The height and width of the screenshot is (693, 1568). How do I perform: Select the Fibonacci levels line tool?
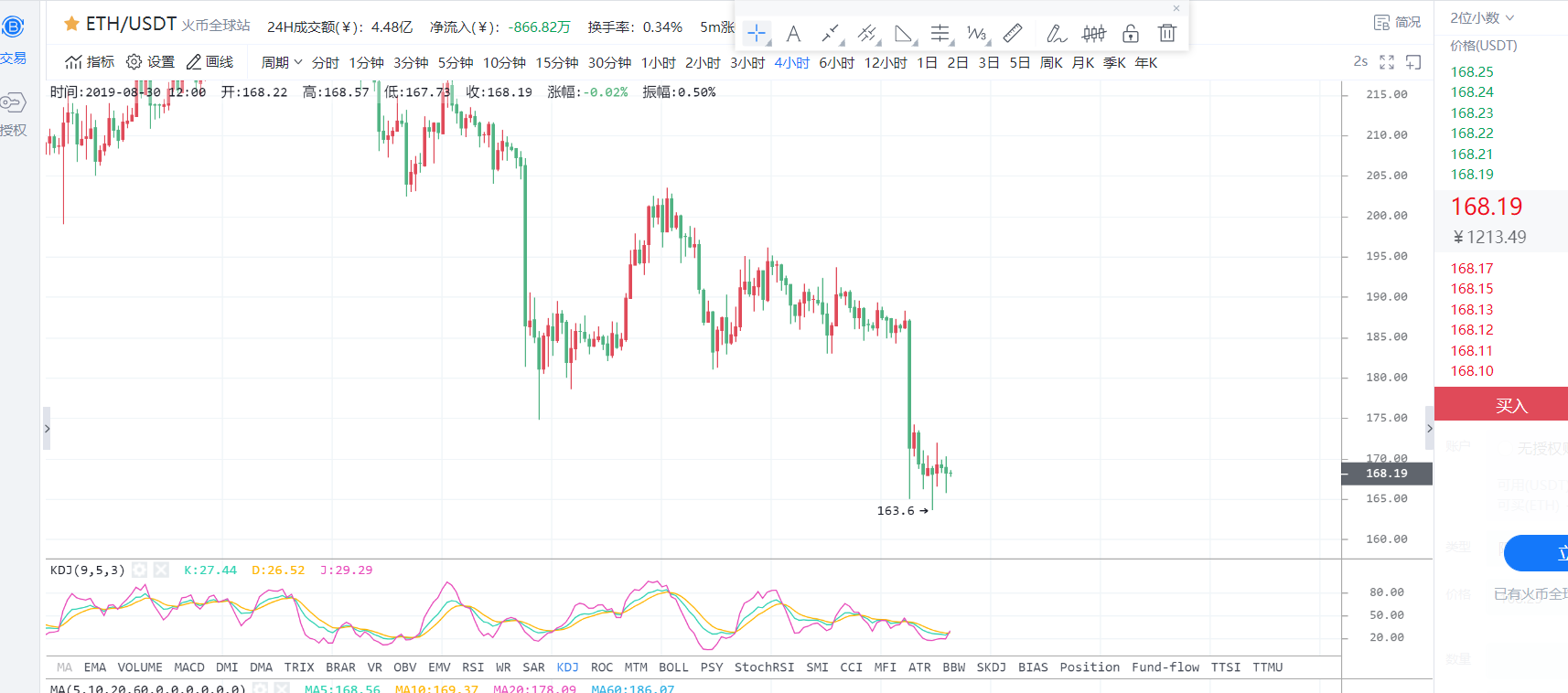[940, 34]
